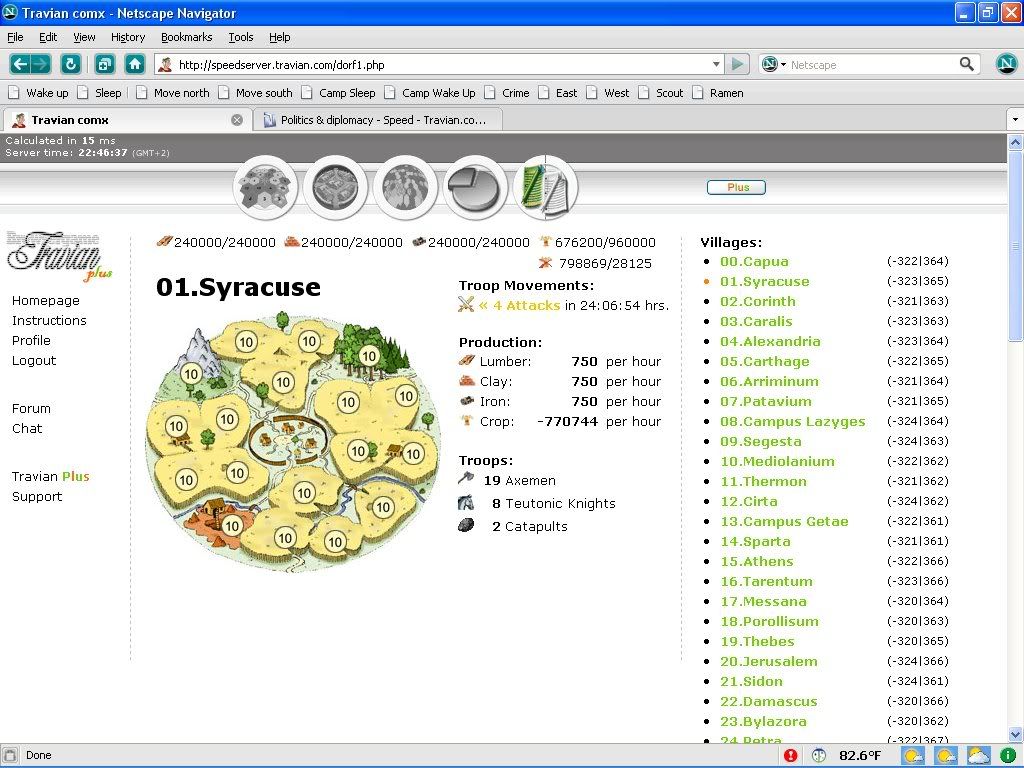Click the Chat link in the sidebar

coord(27,428)
